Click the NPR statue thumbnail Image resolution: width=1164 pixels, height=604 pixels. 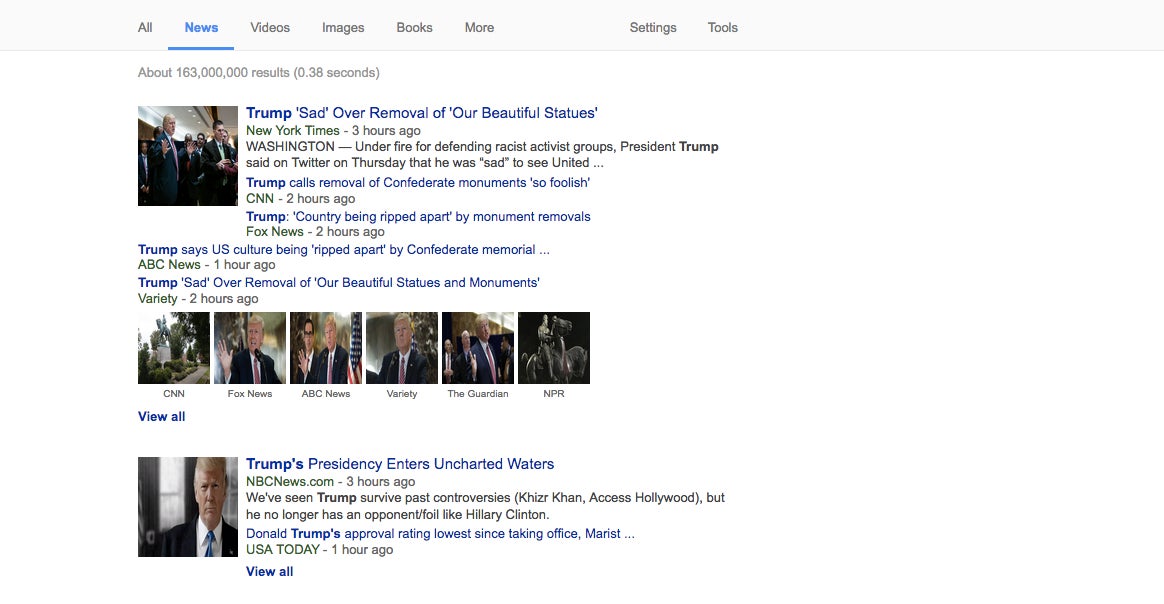(x=554, y=348)
